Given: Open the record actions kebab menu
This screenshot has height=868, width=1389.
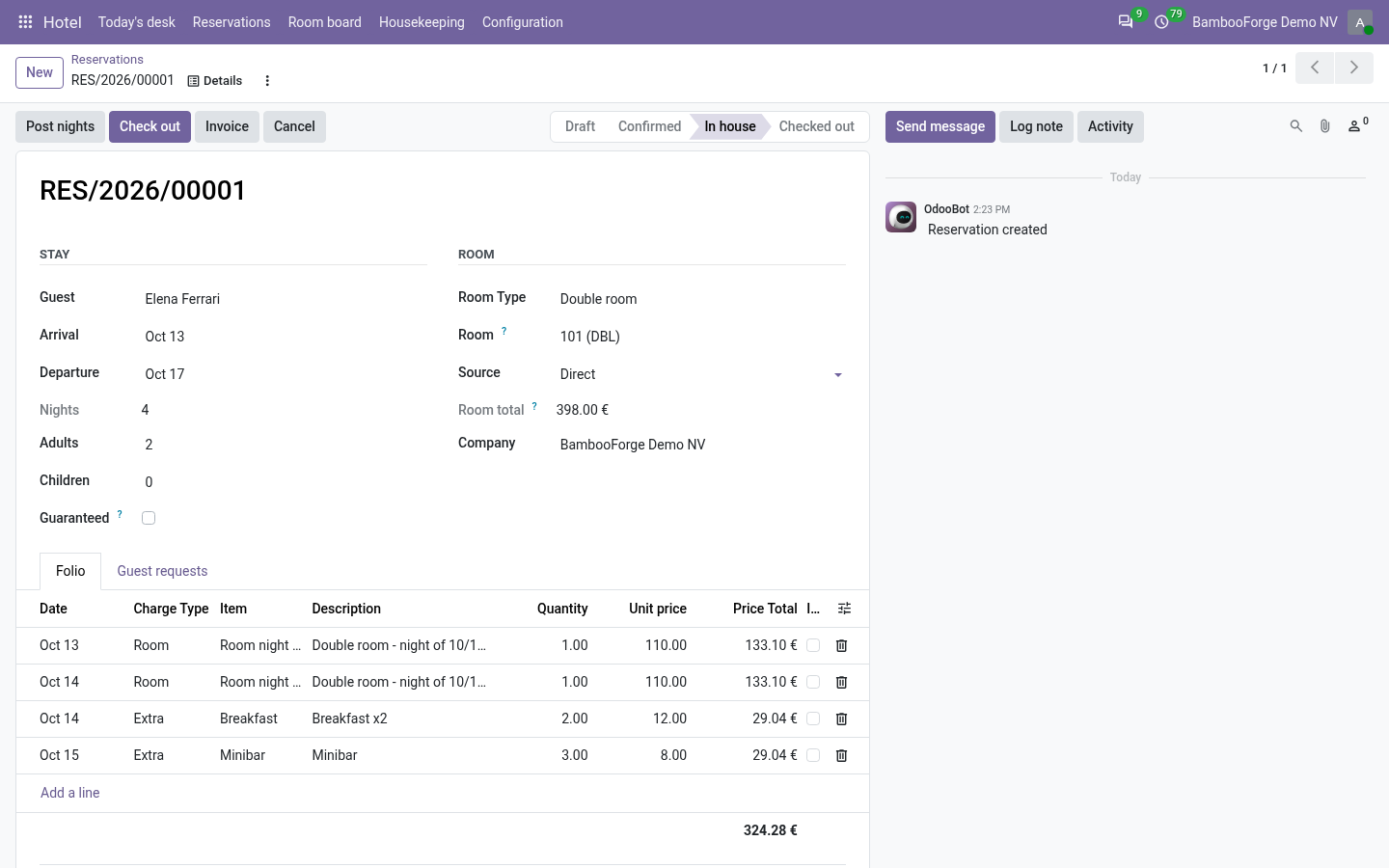Looking at the screenshot, I should point(267,81).
